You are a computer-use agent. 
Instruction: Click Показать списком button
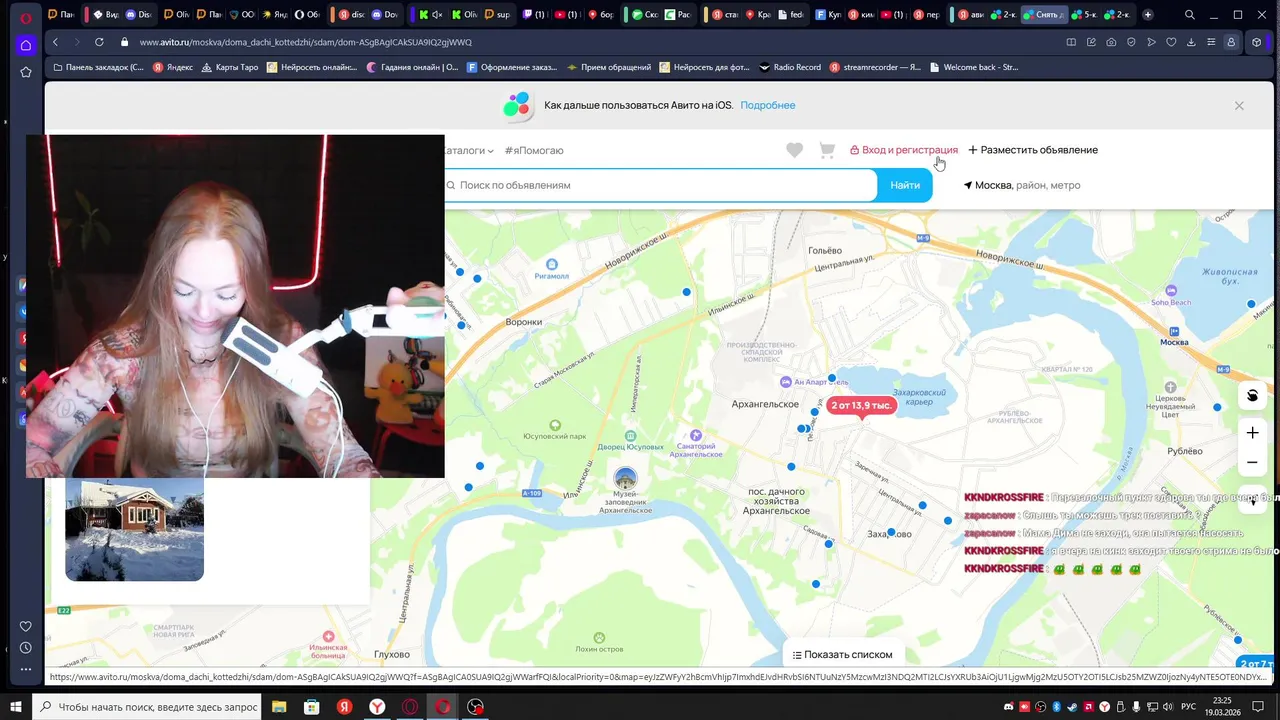842,654
